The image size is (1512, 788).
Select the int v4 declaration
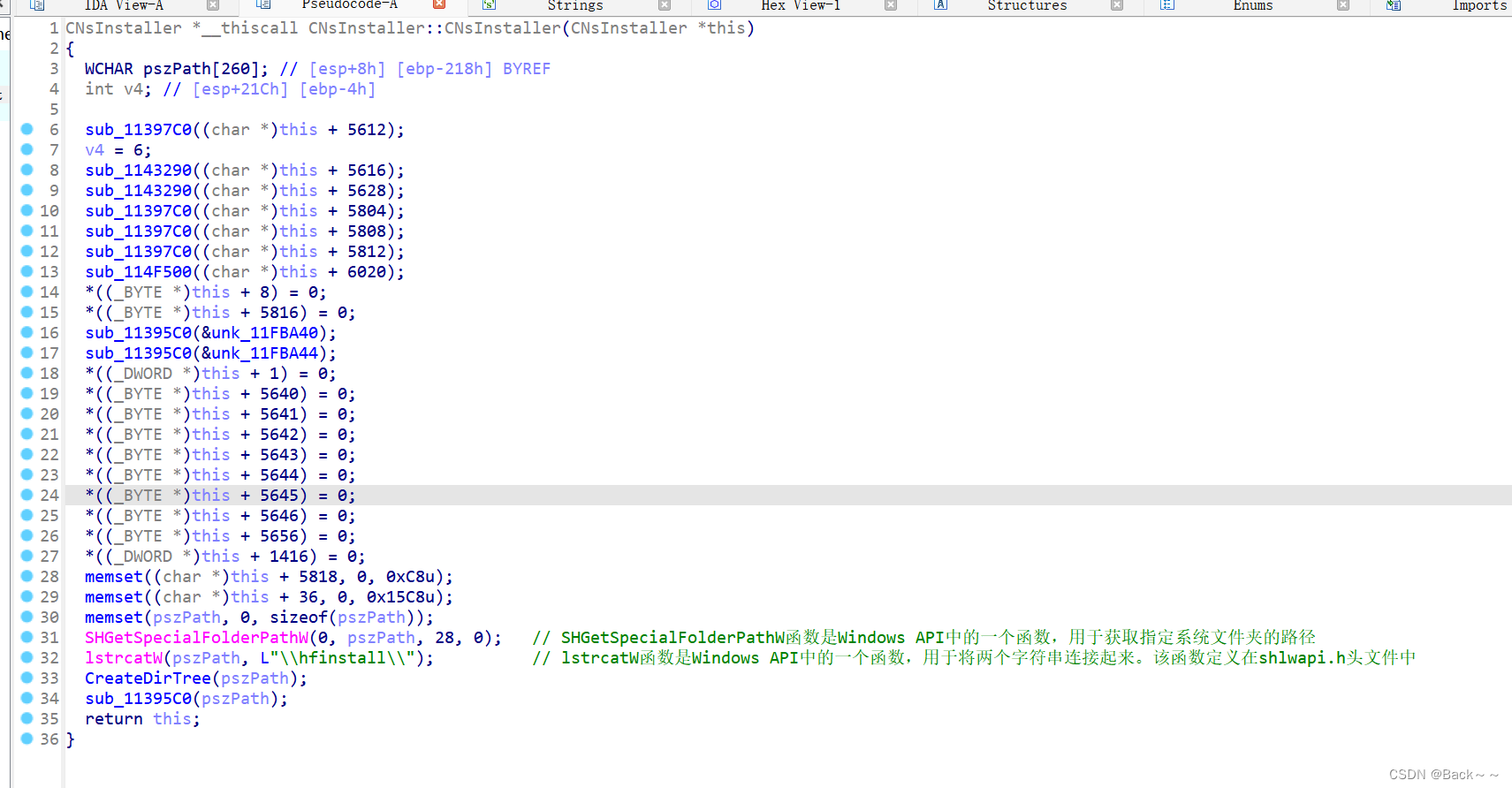point(118,89)
